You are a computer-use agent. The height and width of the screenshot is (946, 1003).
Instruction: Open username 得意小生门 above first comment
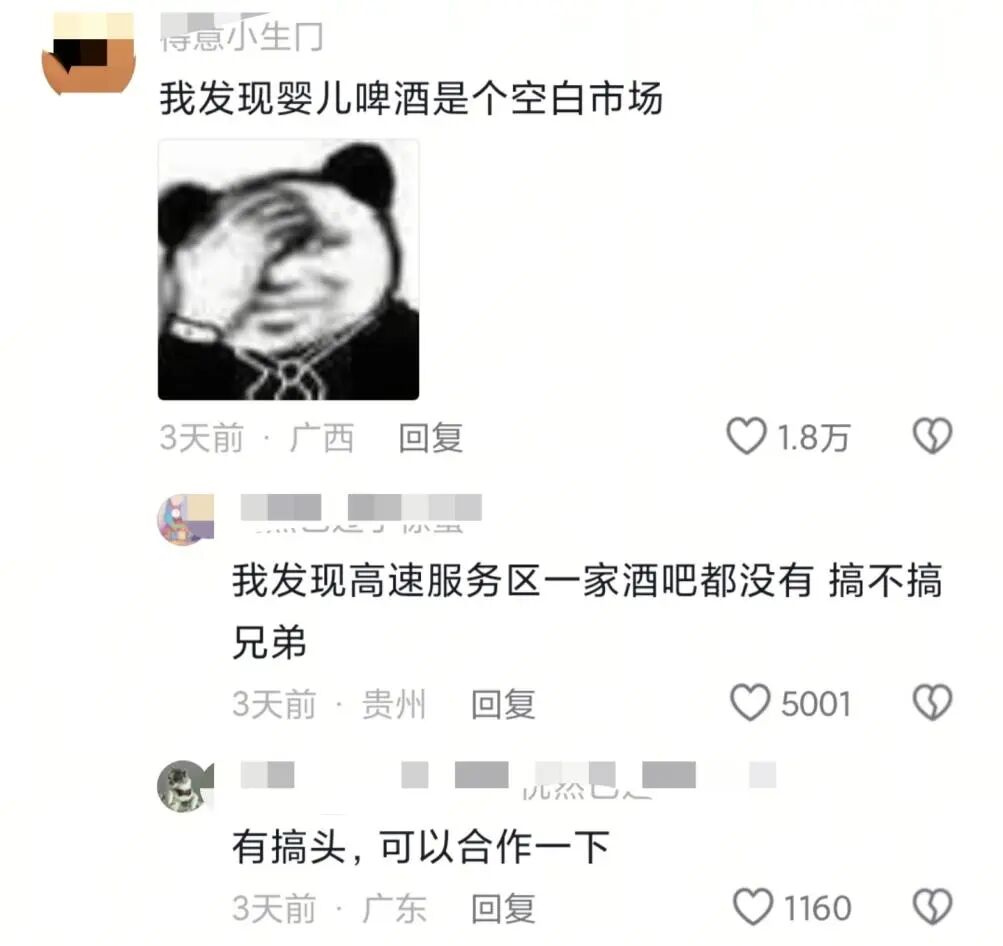click(x=241, y=33)
